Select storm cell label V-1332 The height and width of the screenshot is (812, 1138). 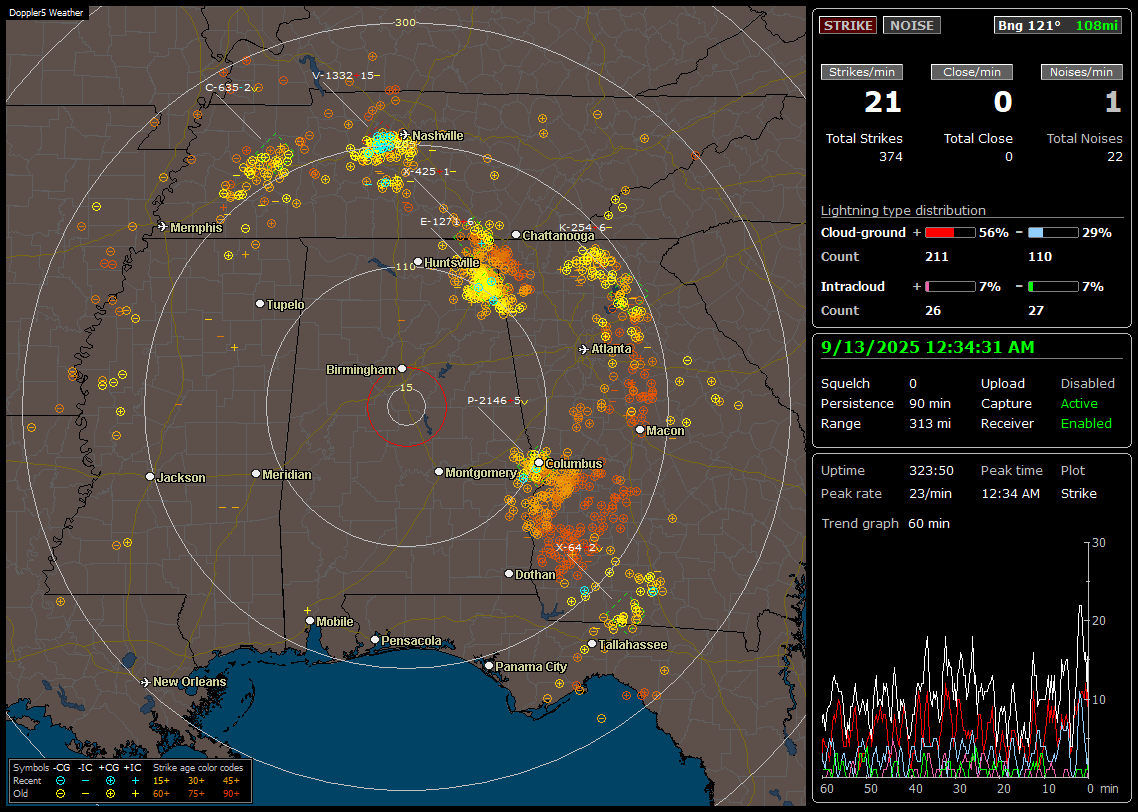(345, 75)
